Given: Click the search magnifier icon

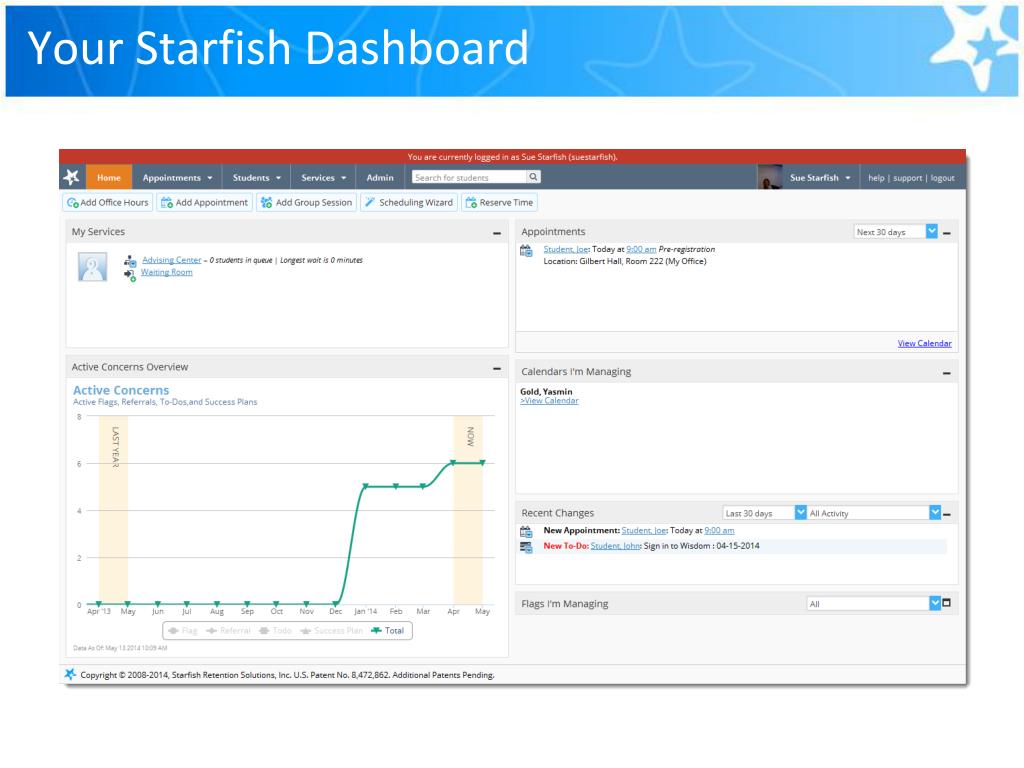Looking at the screenshot, I should click(534, 177).
